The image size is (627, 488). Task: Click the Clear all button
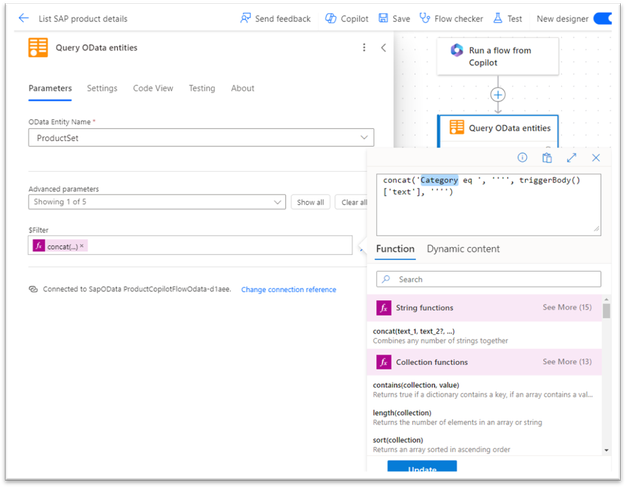click(353, 202)
